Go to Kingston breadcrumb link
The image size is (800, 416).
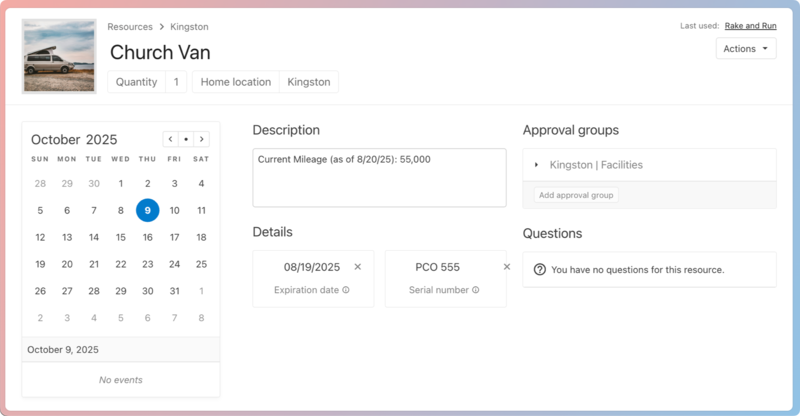pos(189,27)
